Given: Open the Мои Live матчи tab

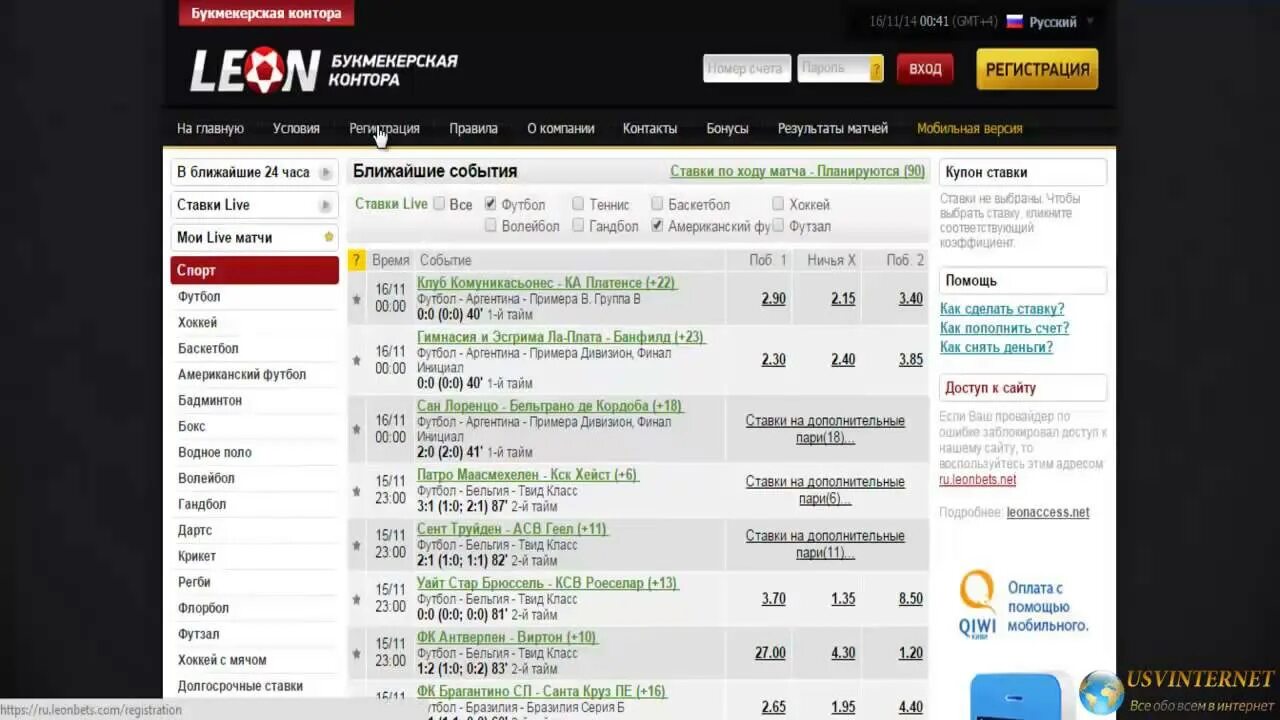Looking at the screenshot, I should point(254,237).
